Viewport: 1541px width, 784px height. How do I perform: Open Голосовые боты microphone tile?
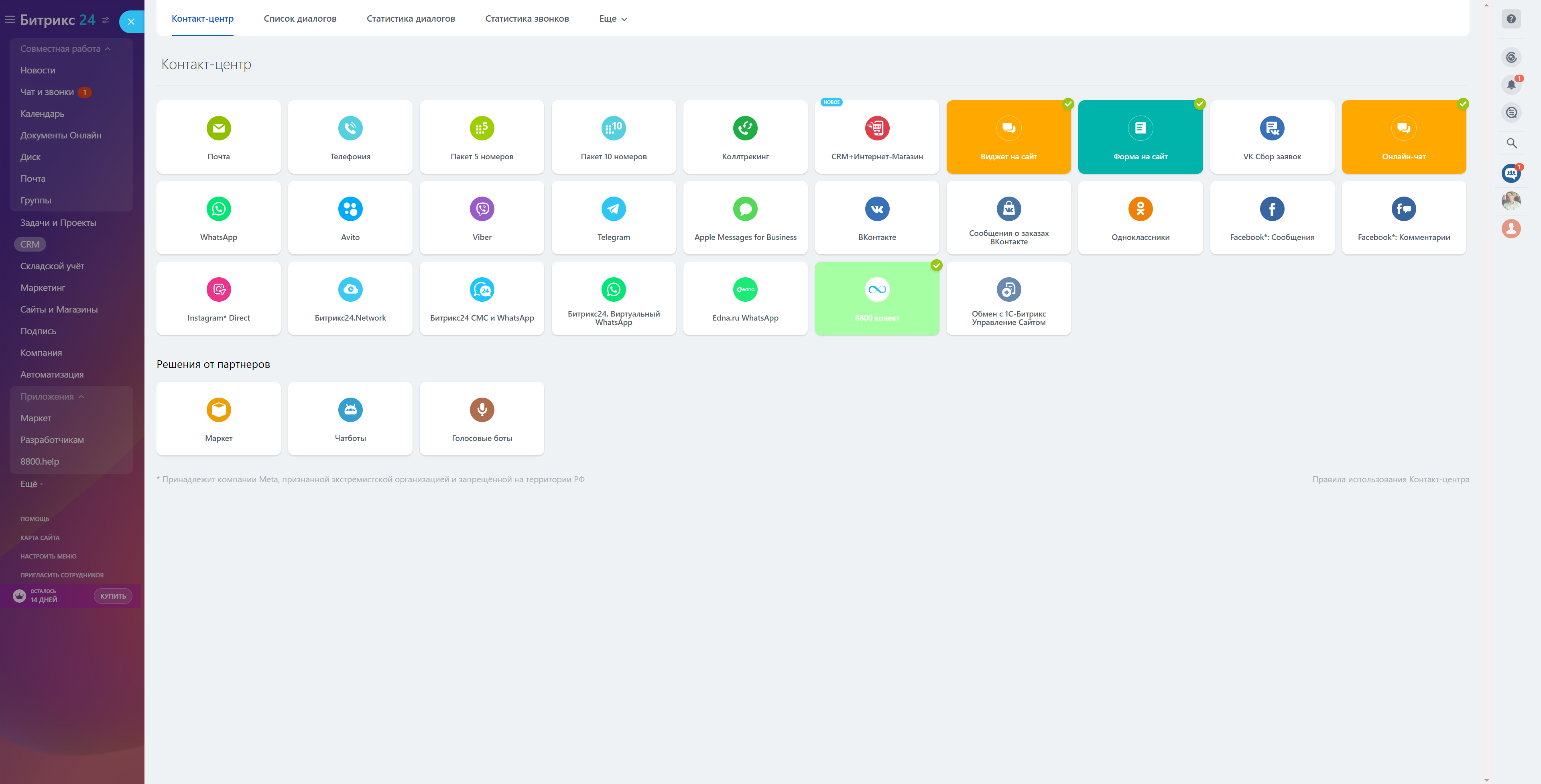pos(482,418)
